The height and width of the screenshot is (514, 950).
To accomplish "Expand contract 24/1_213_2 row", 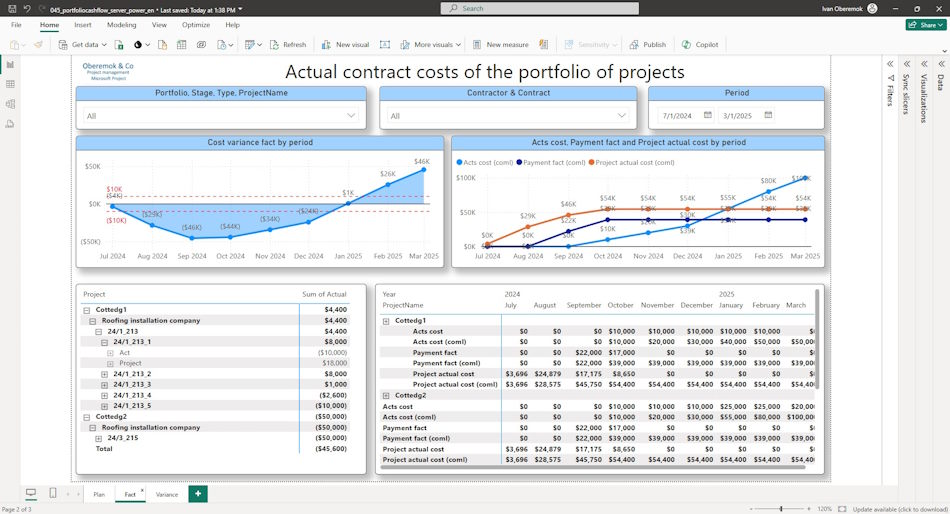I will tap(104, 374).
